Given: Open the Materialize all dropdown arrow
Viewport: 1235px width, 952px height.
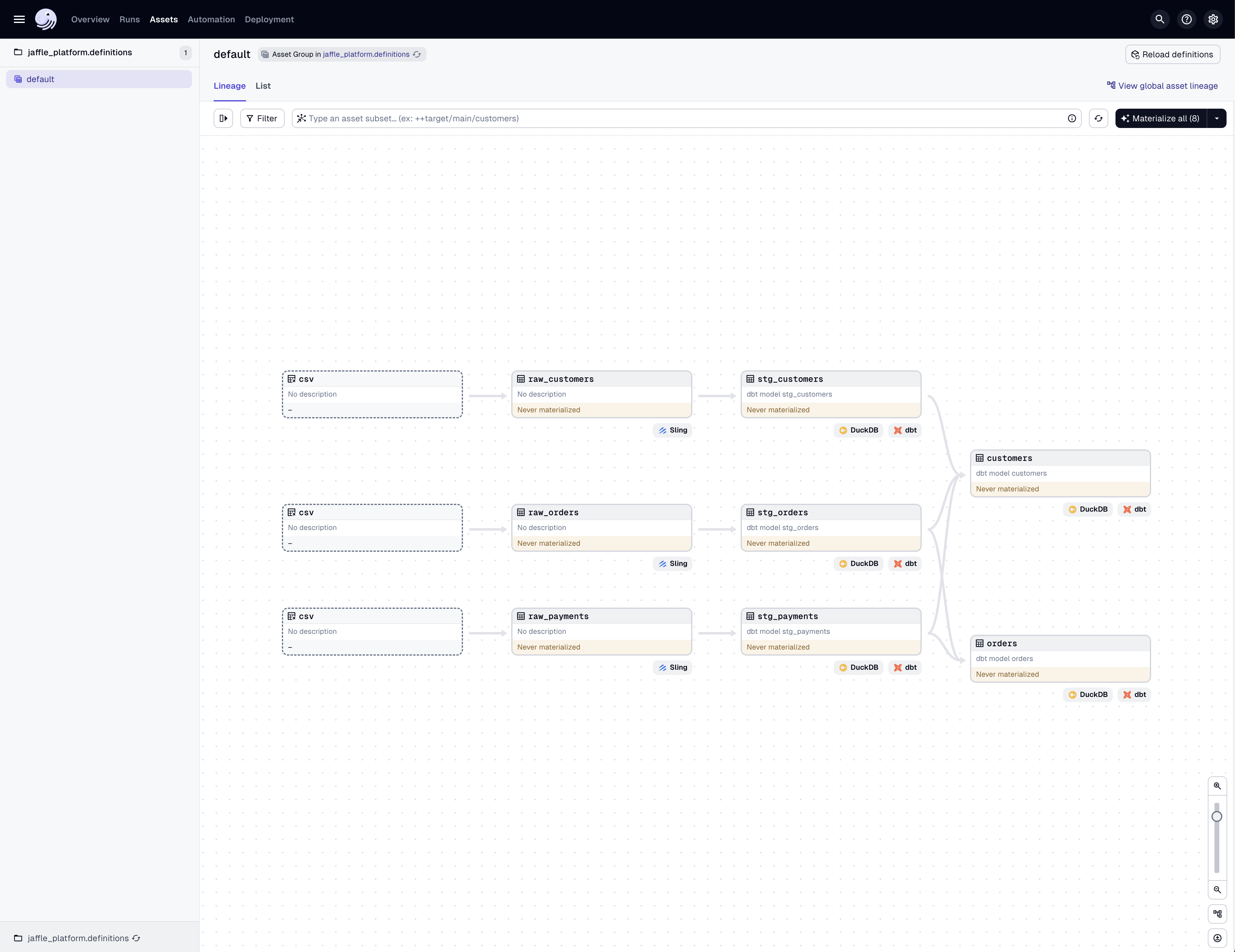Looking at the screenshot, I should (x=1217, y=118).
